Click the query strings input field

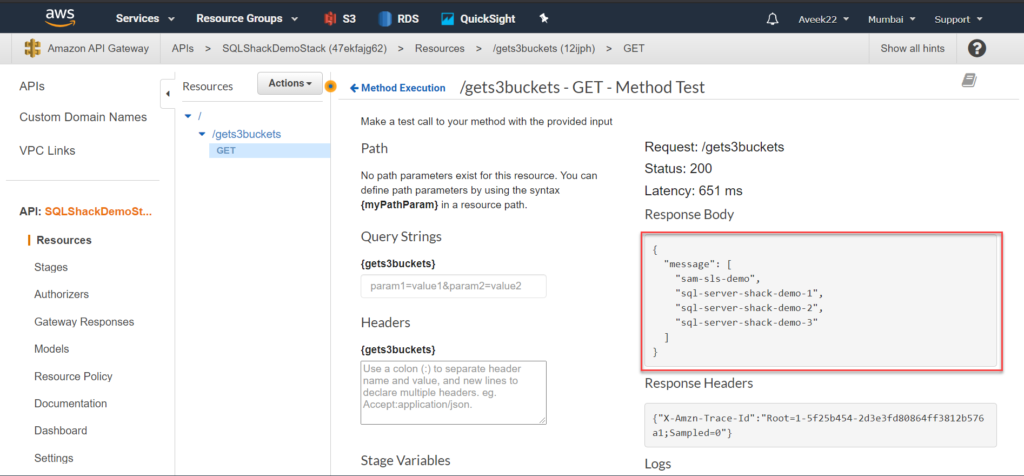point(453,286)
